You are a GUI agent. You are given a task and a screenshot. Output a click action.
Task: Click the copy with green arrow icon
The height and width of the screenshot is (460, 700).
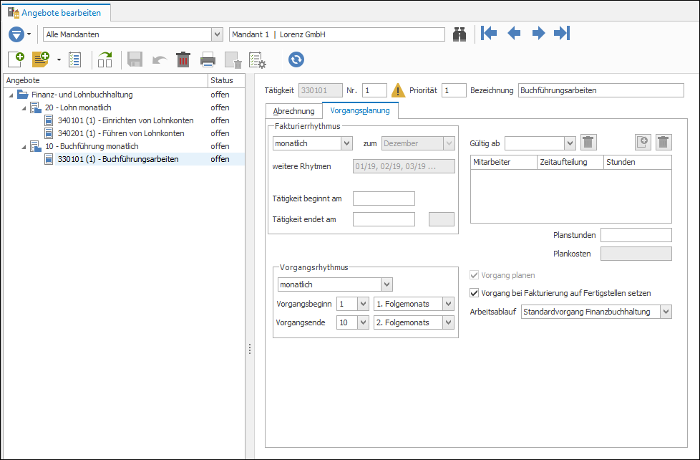105,60
